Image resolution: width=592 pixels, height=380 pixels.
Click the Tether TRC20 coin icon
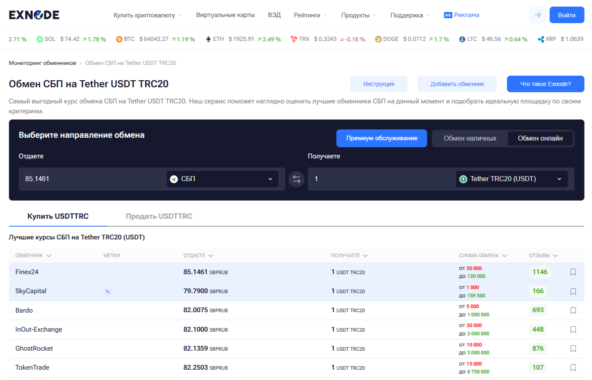(463, 179)
